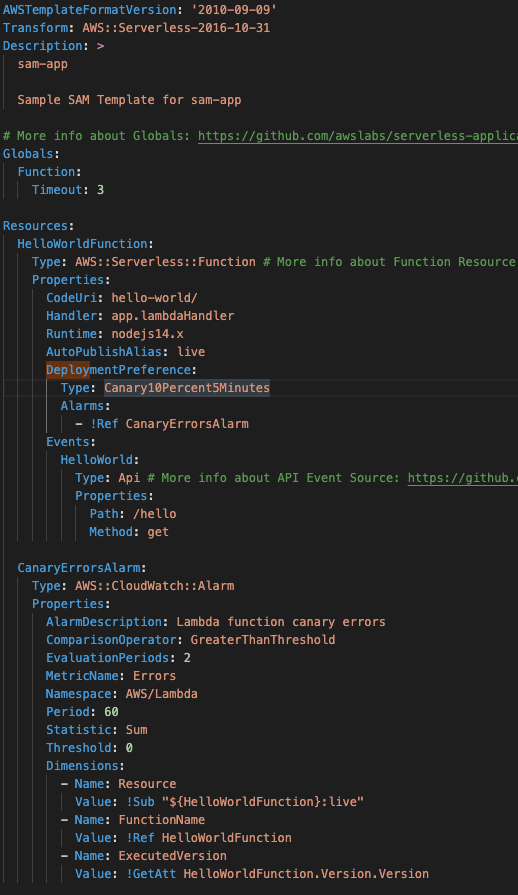Click the Statistic value Sum
Viewport: 518px width, 895px height.
click(136, 730)
